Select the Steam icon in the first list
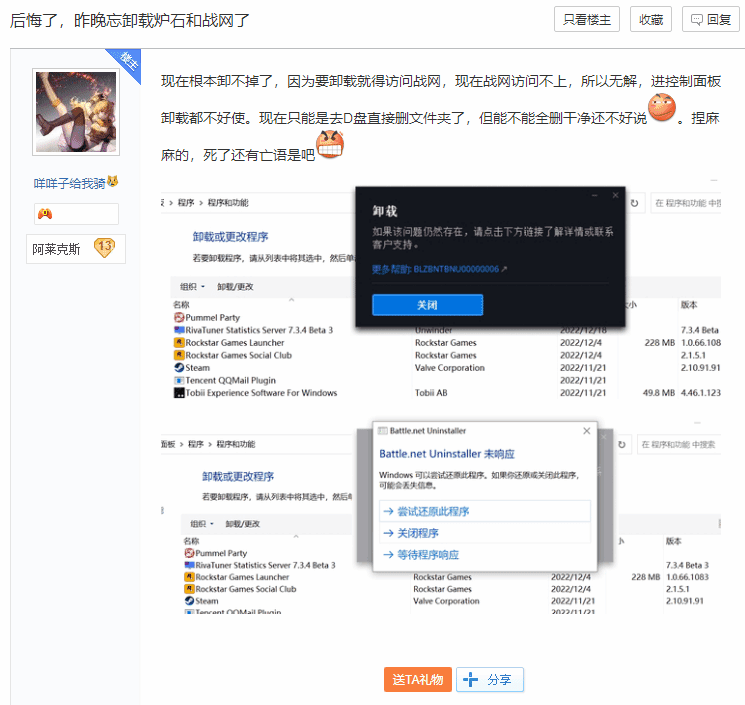This screenshot has width=745, height=705. coord(179,368)
